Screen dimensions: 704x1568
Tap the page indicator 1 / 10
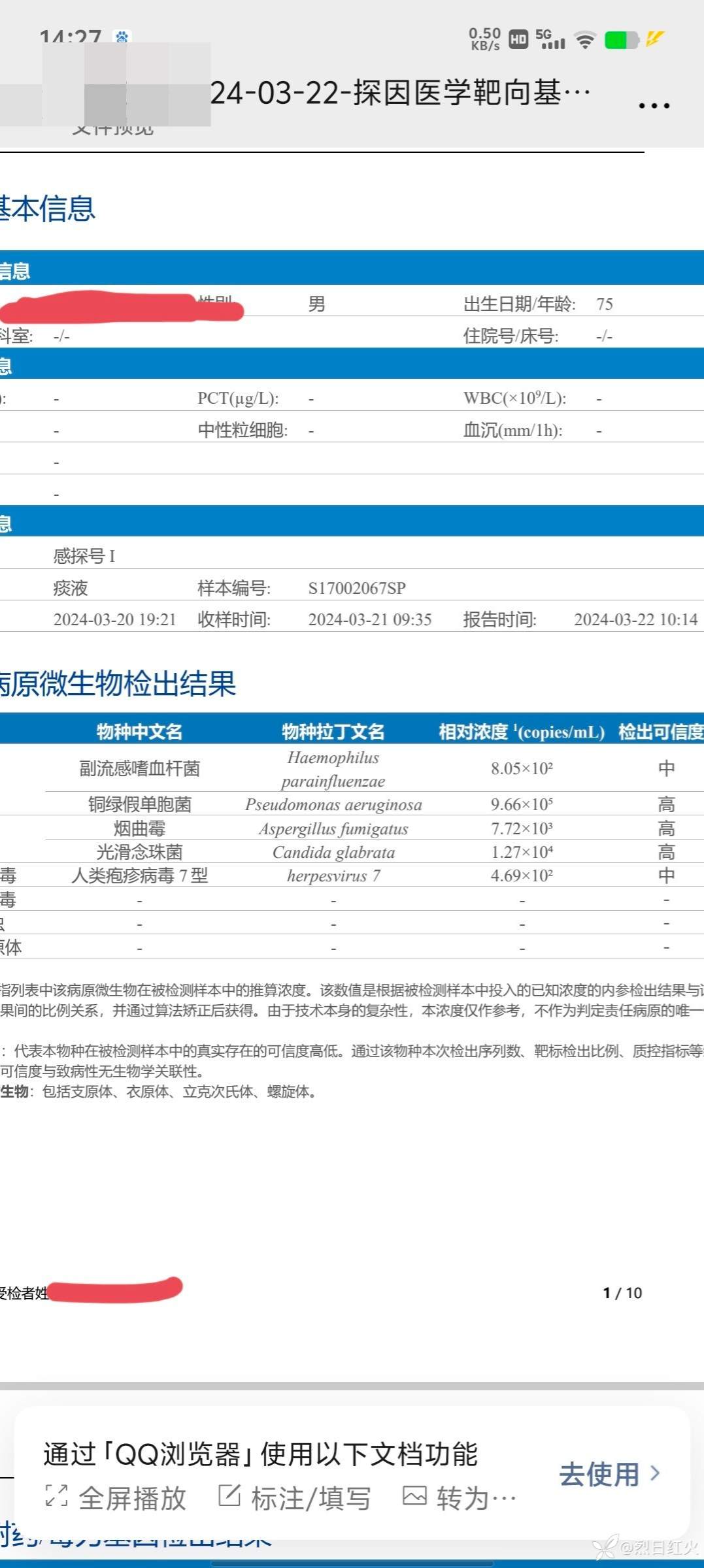coord(622,1293)
